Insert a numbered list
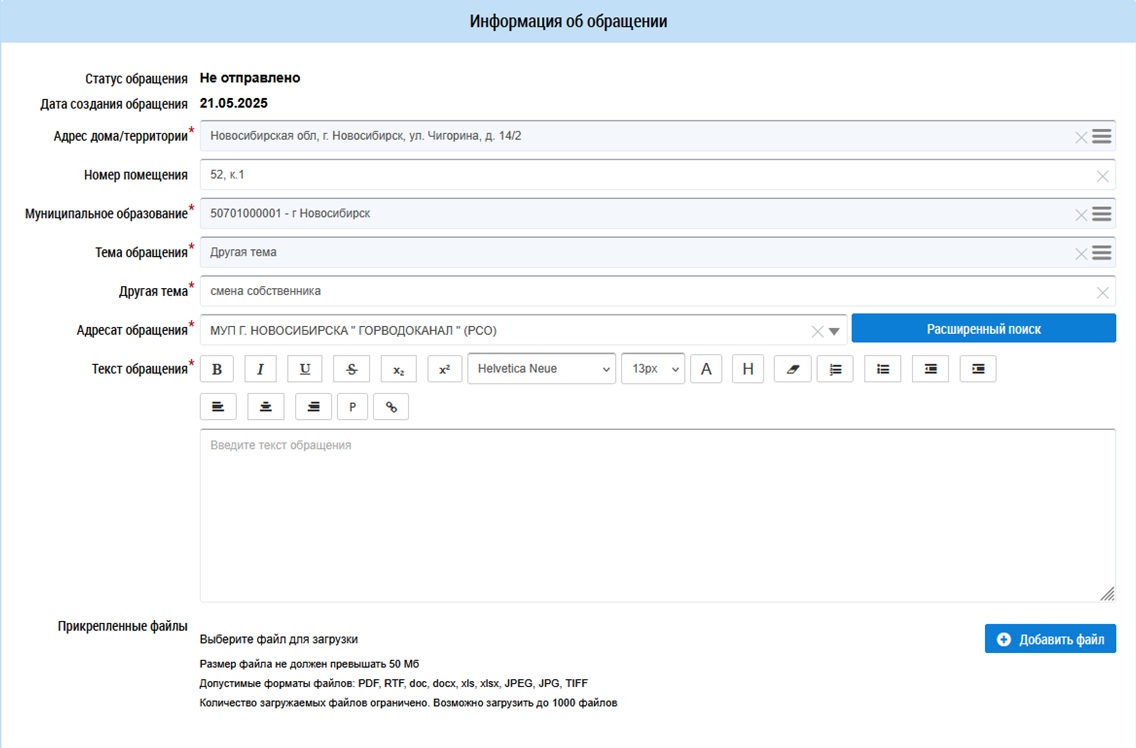This screenshot has width=1136, height=748. tap(835, 369)
